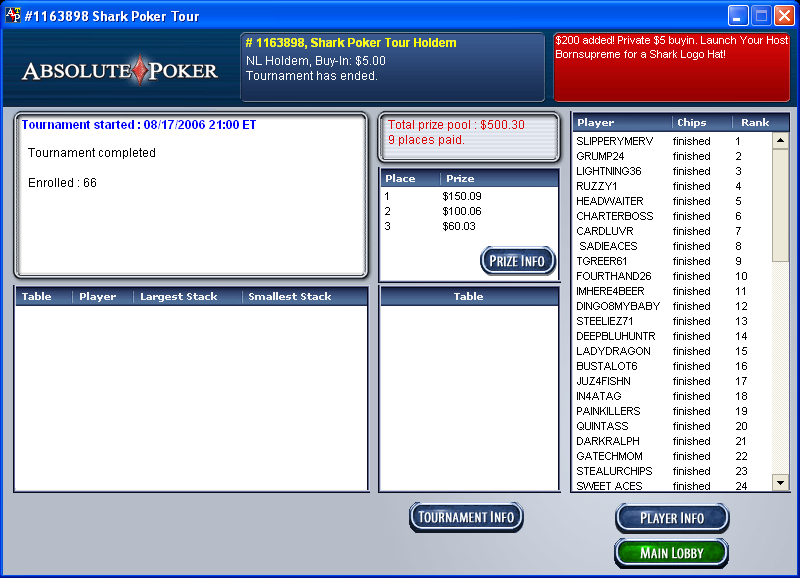Click the '# 1163898, Shark Poker Tour Holdem' heading
Image resolution: width=800 pixels, height=578 pixels.
[x=351, y=43]
